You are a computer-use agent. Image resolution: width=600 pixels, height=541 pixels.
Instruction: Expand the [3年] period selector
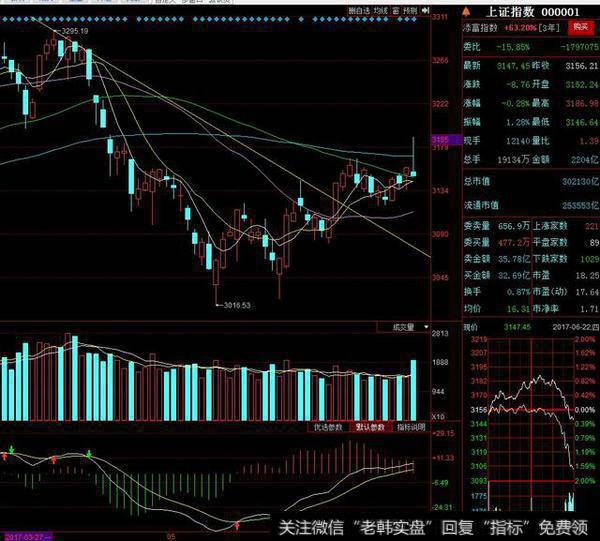coord(547,29)
